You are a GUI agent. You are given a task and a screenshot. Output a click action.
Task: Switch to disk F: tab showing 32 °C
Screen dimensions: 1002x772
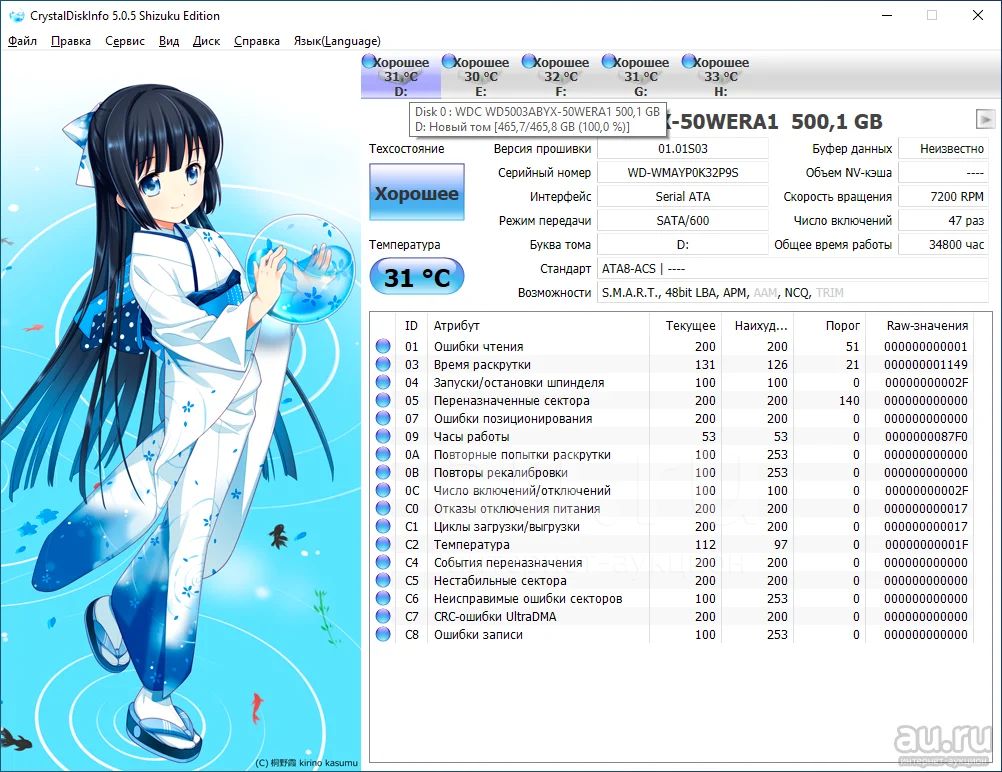click(x=560, y=76)
